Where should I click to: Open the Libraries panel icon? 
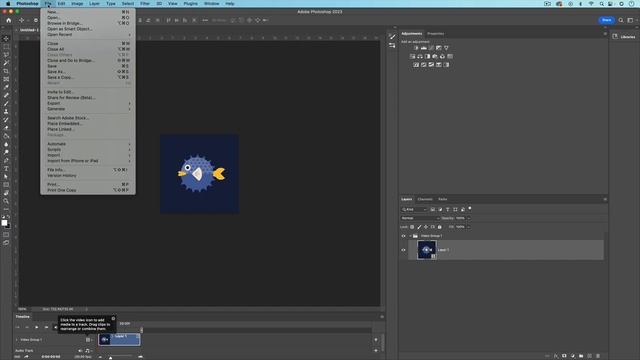click(x=615, y=37)
